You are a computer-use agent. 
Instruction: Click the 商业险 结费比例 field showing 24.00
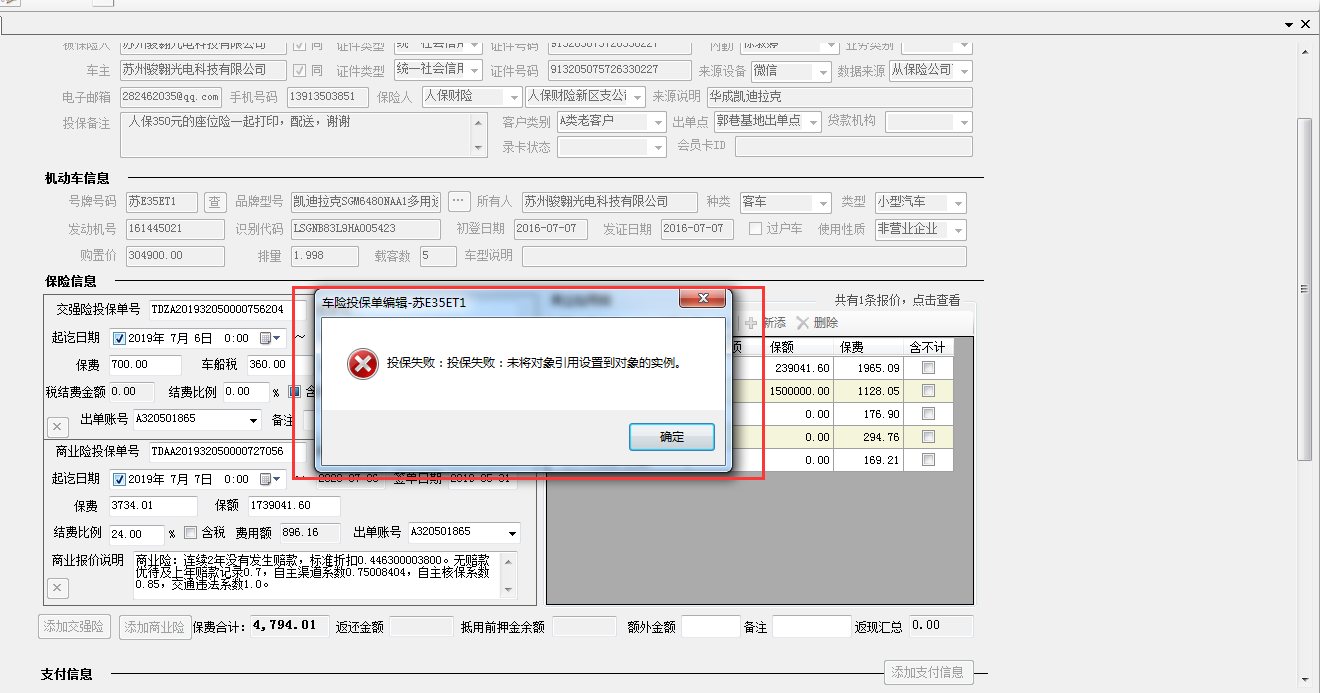[136, 534]
